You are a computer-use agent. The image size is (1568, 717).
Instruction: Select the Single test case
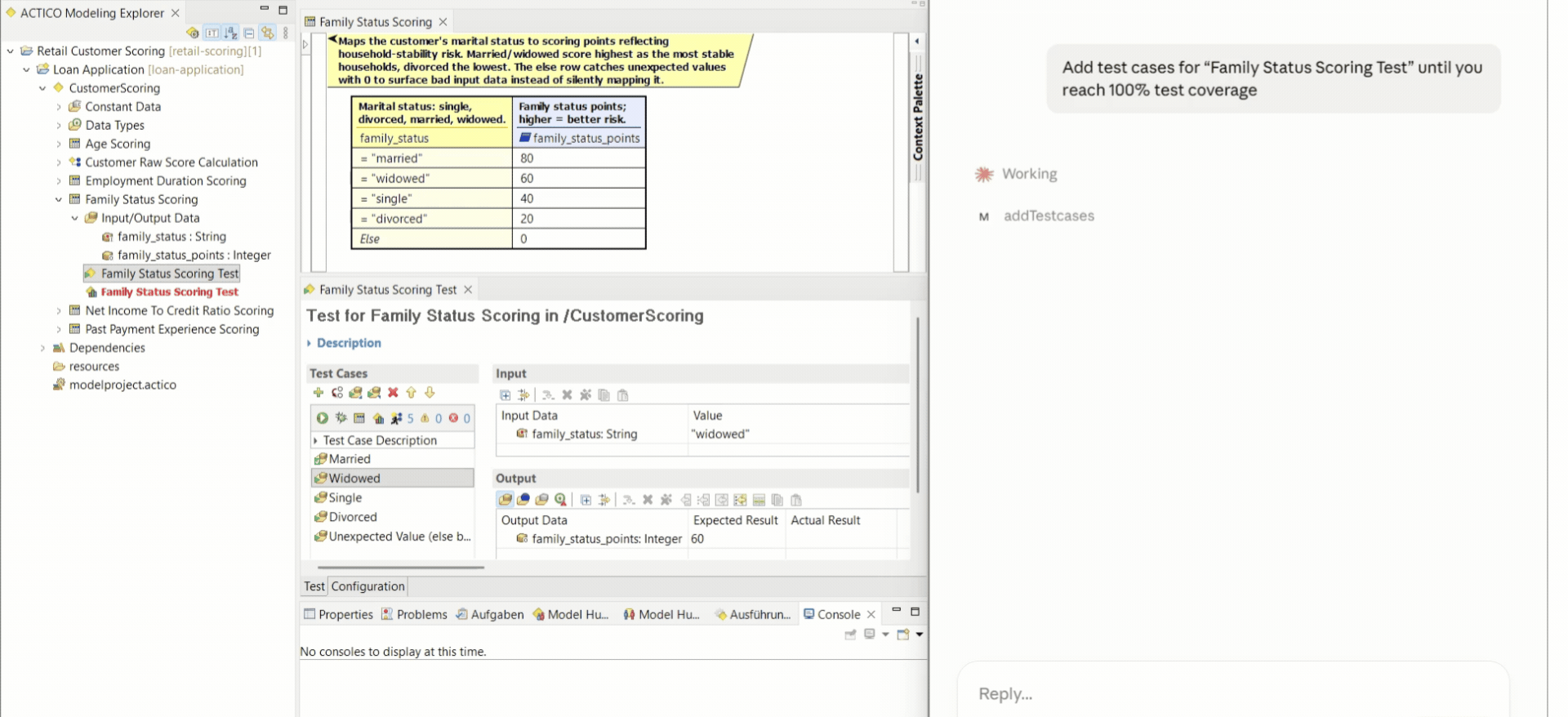point(393,497)
